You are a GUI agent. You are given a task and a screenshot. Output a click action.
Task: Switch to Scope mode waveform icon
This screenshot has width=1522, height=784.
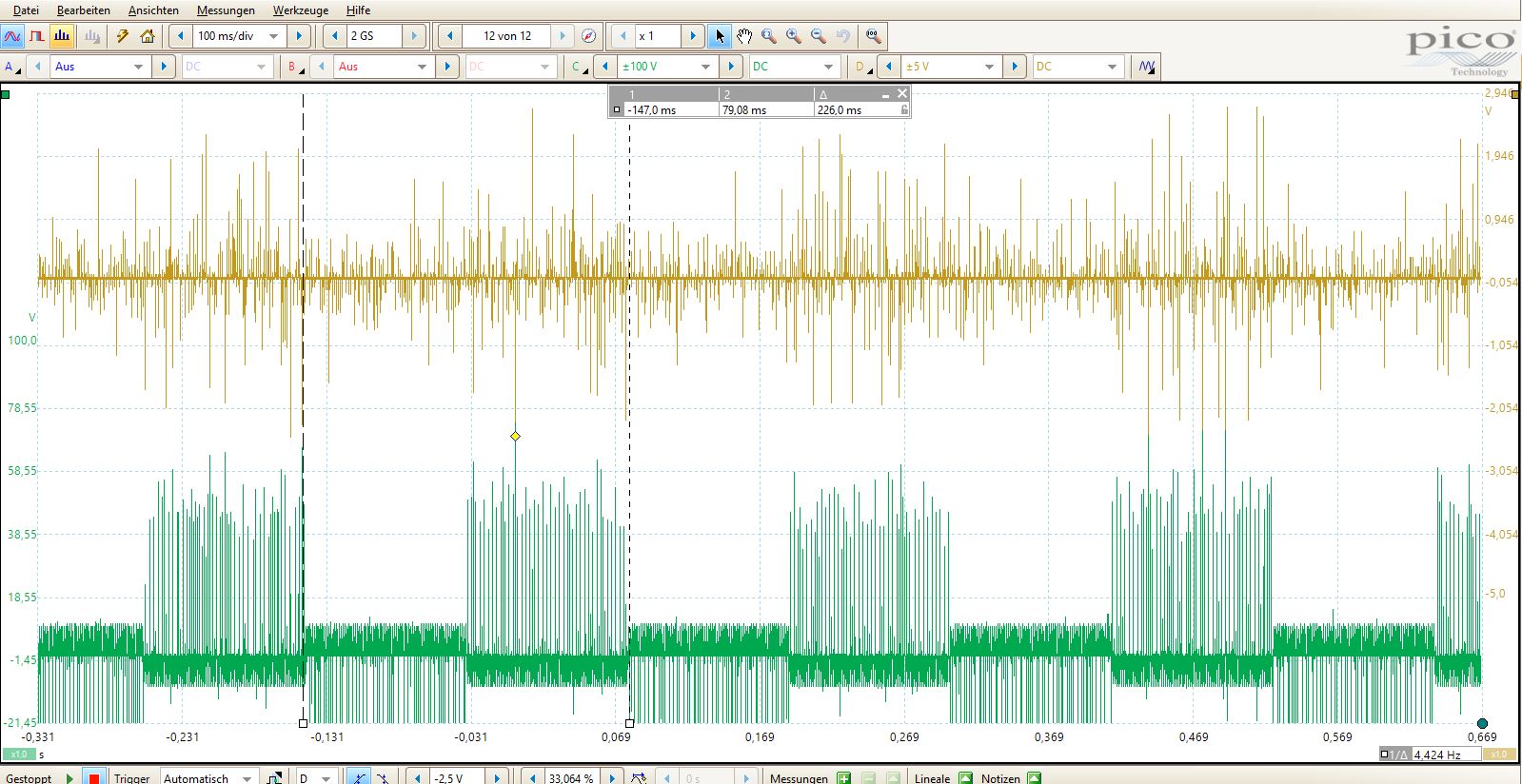[x=12, y=36]
